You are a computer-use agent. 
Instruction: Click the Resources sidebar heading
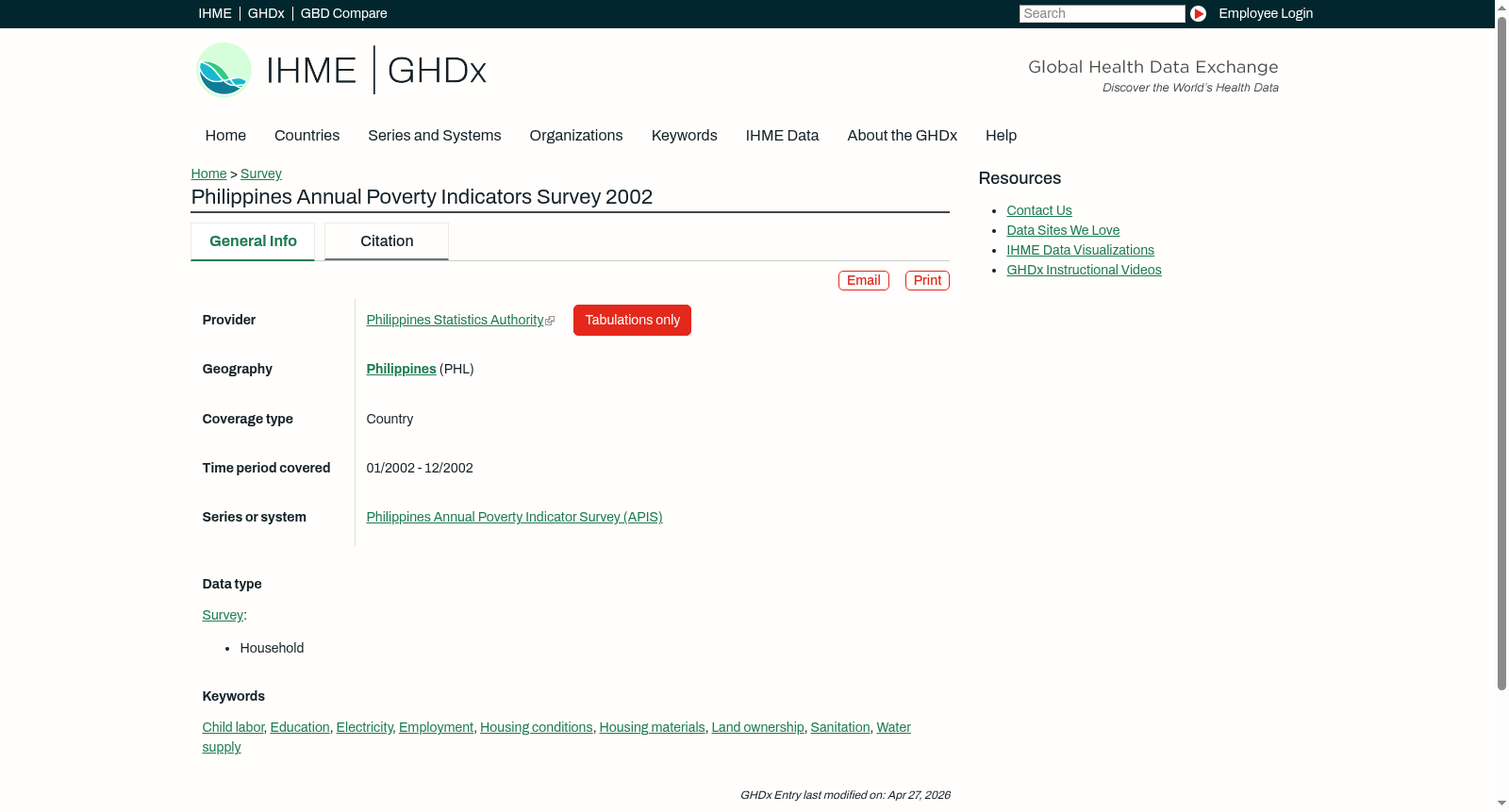point(1020,178)
